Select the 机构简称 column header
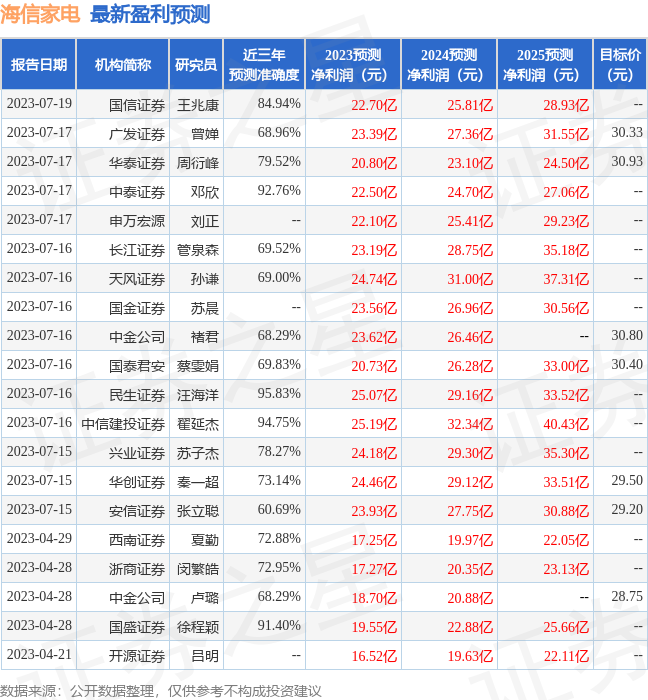Image resolution: width=648 pixels, height=700 pixels. tap(123, 65)
